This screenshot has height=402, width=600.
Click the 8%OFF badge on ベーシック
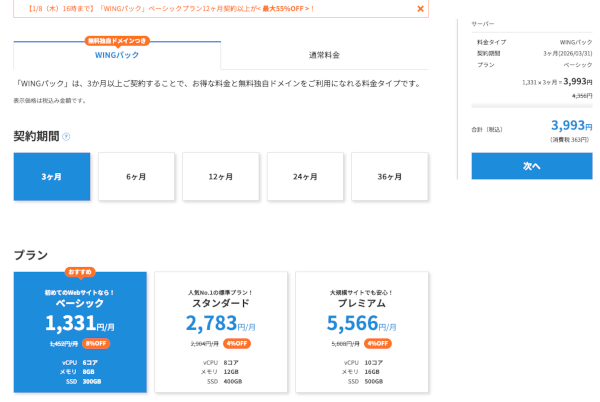tap(97, 343)
